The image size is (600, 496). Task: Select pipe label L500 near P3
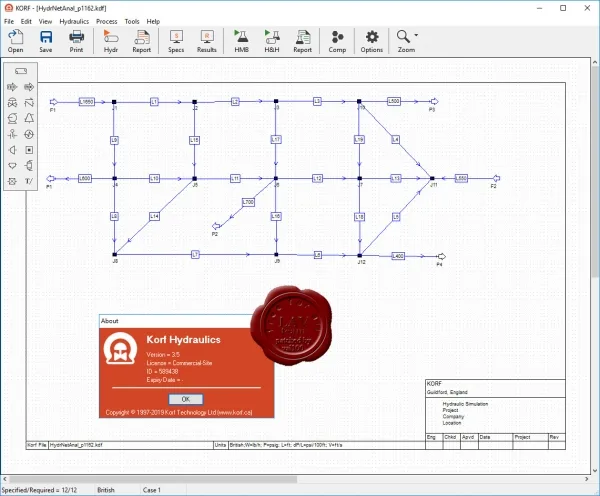(x=394, y=101)
